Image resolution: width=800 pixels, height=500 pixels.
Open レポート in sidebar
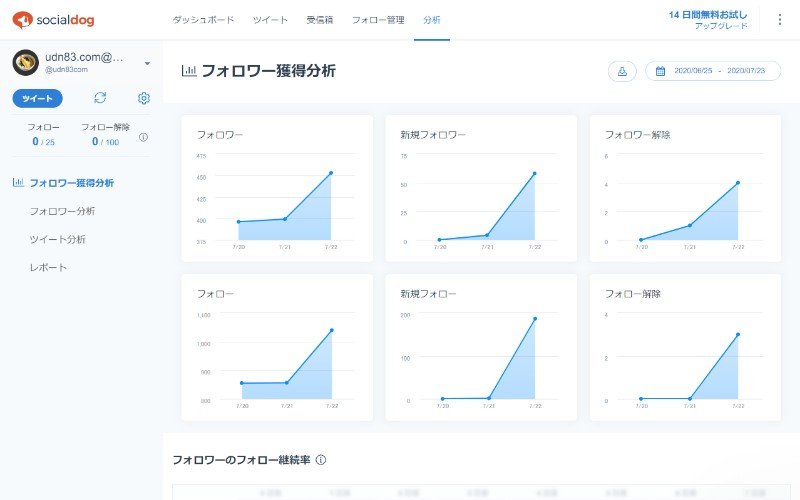pos(48,267)
